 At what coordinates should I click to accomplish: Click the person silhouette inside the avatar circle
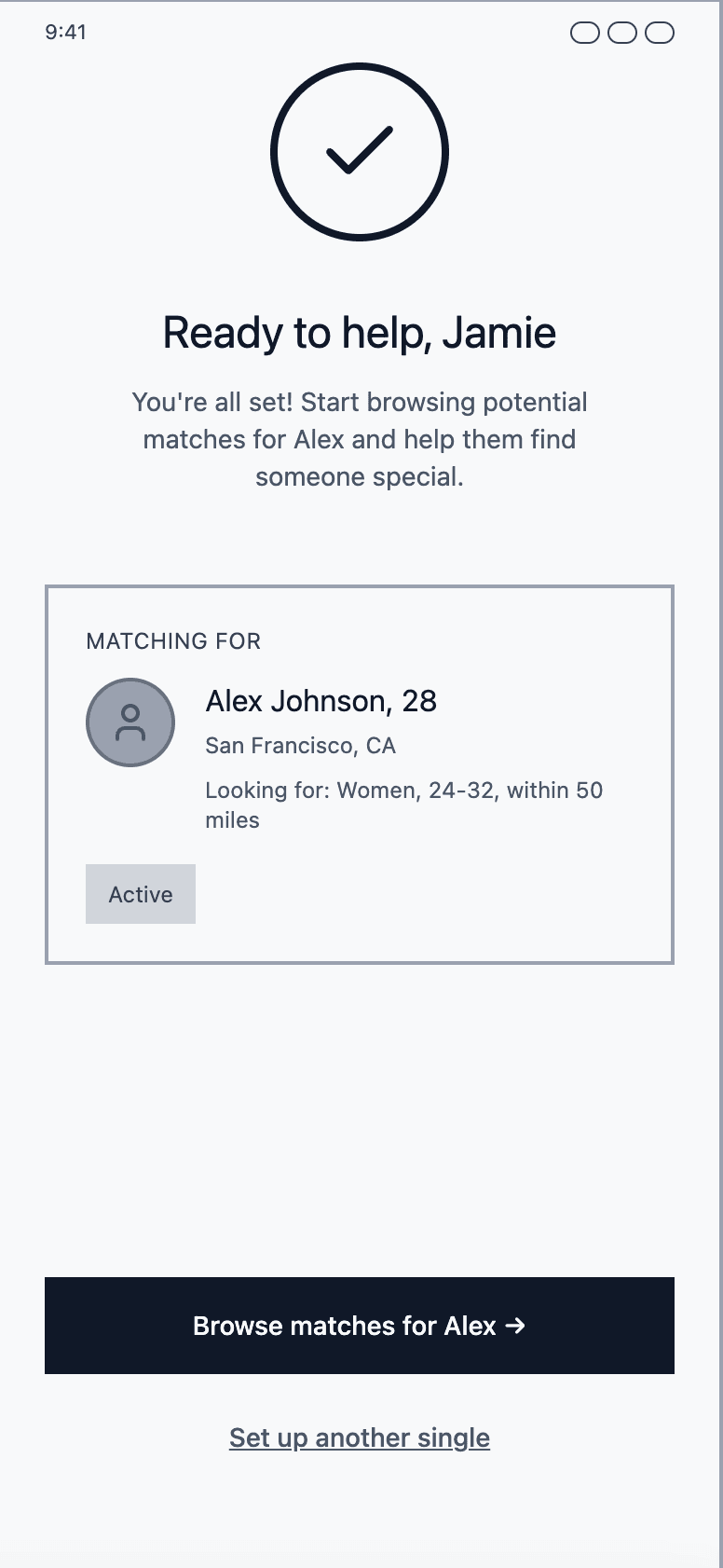click(x=130, y=722)
